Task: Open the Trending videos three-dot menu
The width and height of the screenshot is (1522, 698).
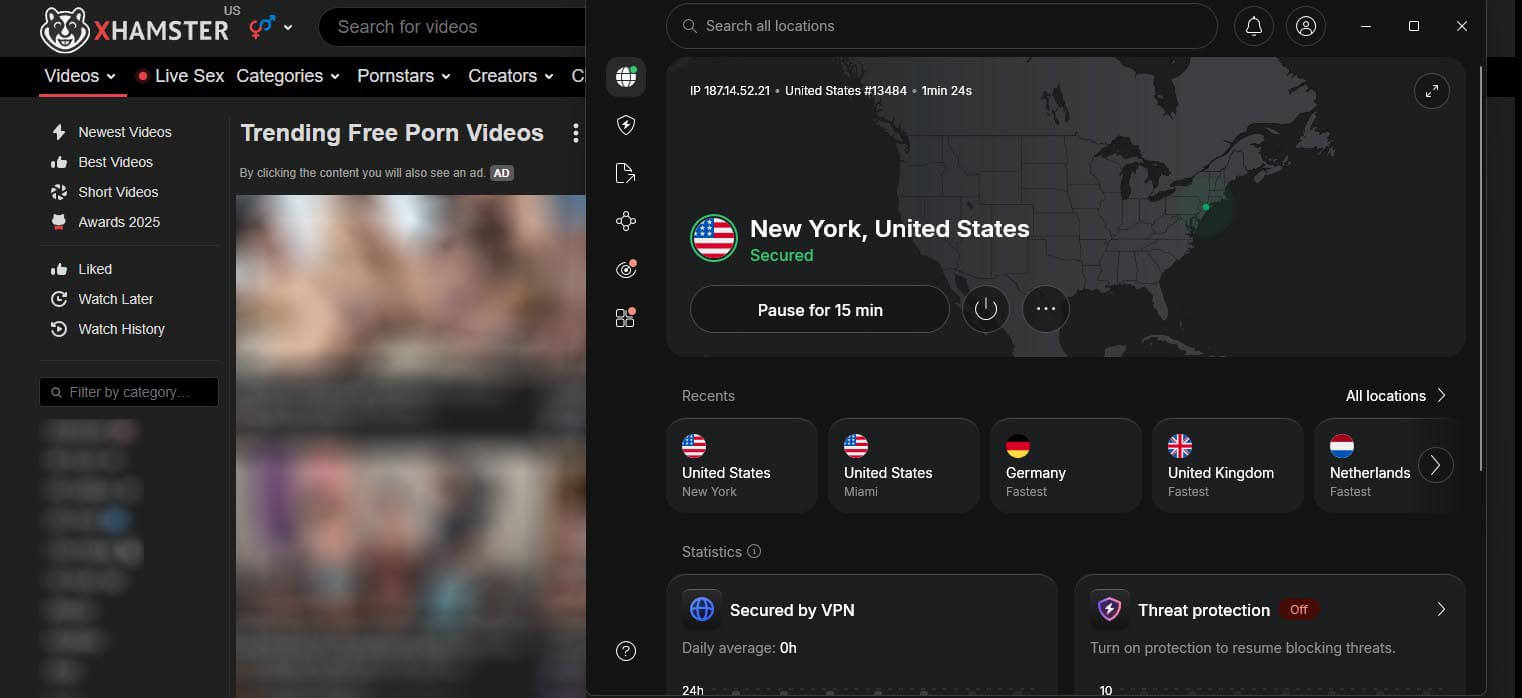Action: click(575, 133)
